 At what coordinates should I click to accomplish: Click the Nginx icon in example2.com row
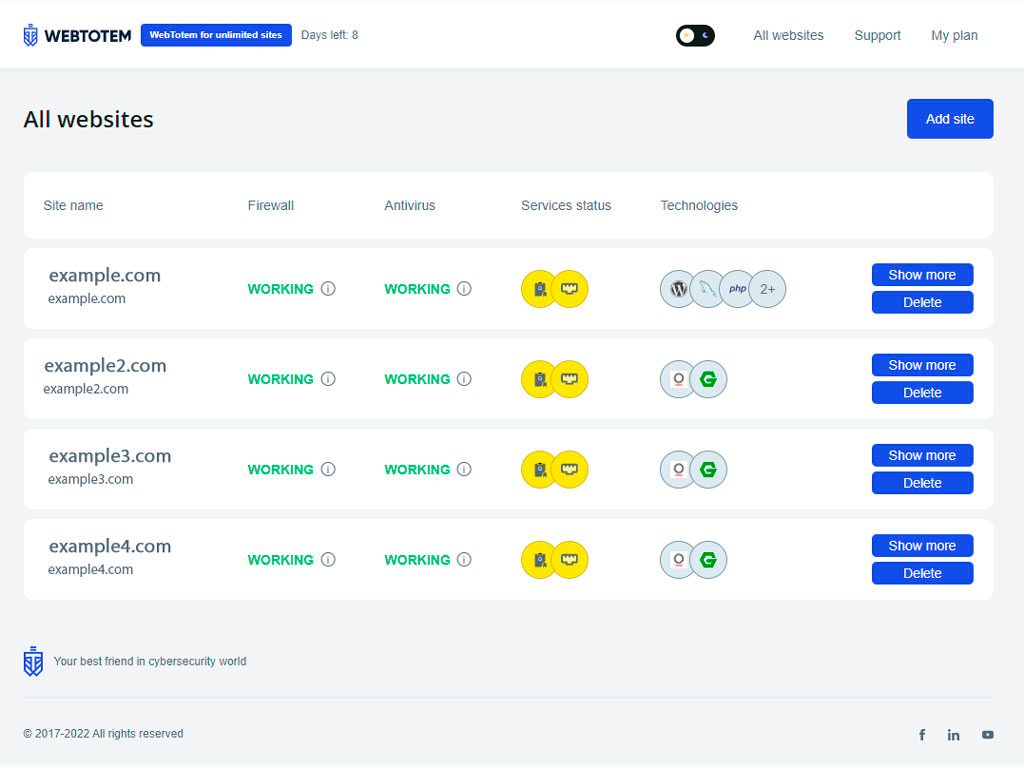point(709,379)
